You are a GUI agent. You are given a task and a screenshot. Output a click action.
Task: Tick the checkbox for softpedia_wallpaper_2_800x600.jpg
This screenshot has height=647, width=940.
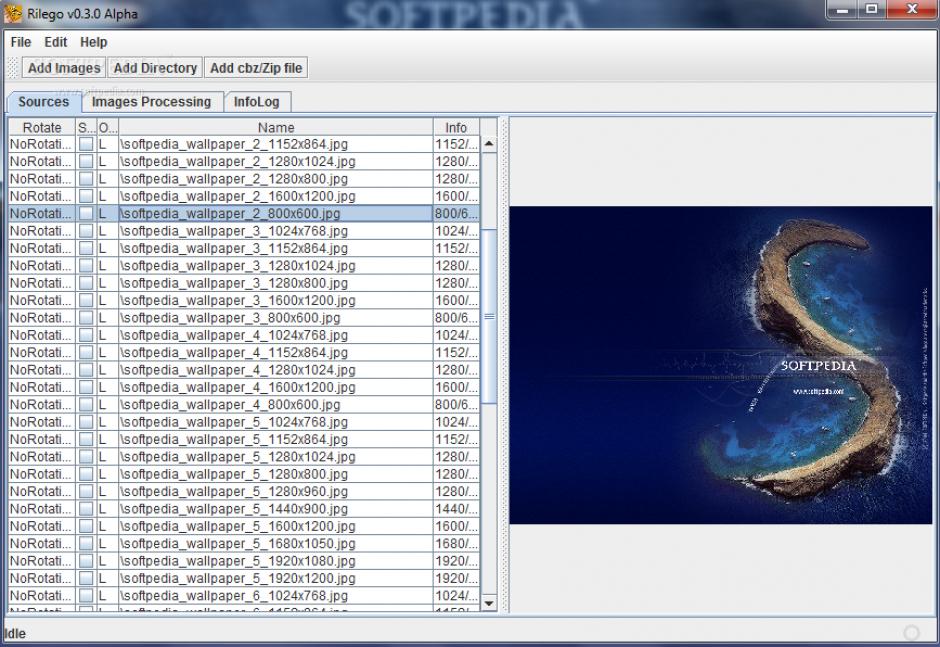point(86,213)
